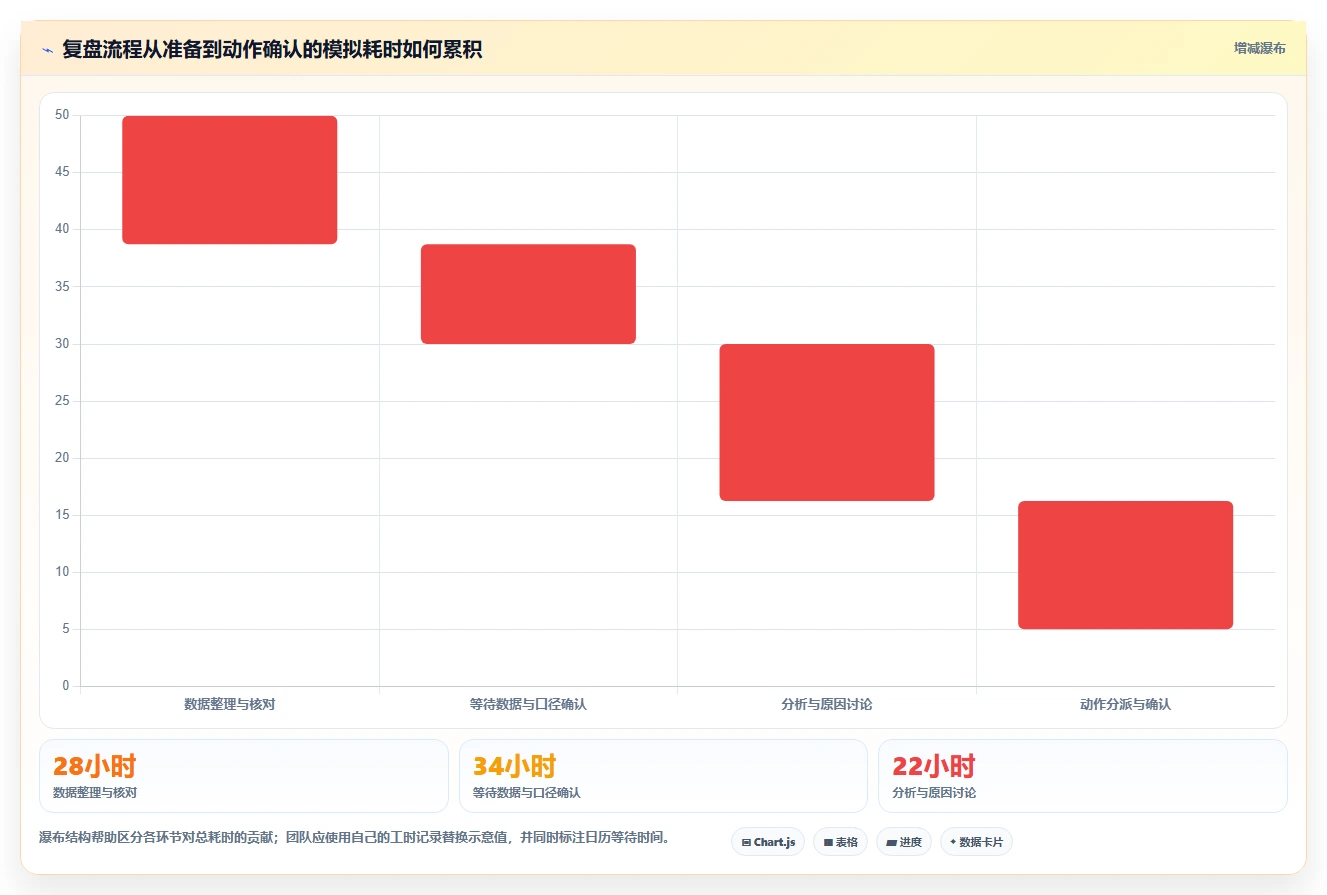Click the y-axis value 25

tap(62, 401)
